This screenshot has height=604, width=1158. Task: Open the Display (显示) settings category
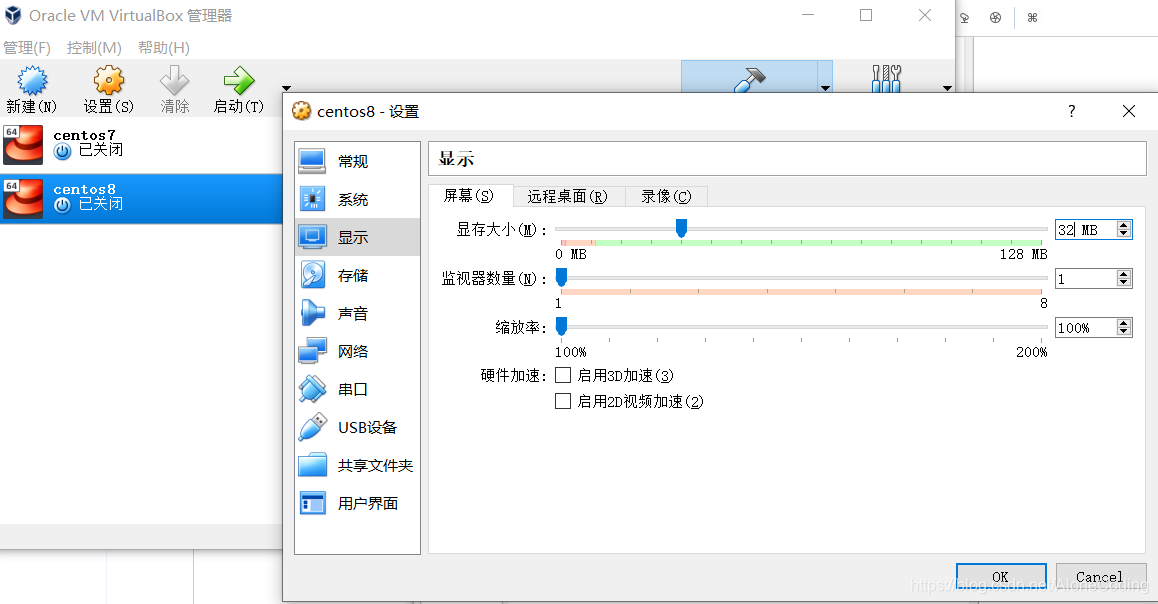tap(357, 237)
